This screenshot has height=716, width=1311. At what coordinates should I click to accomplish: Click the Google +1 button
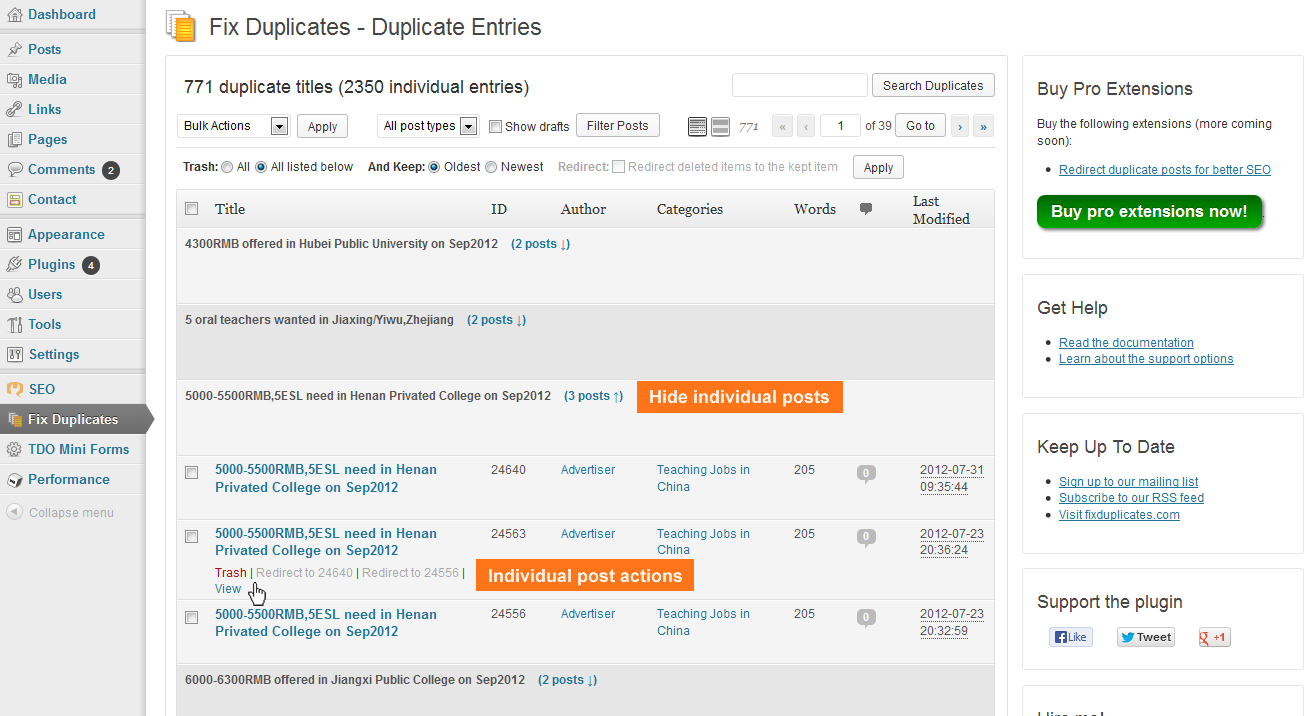coord(1214,637)
